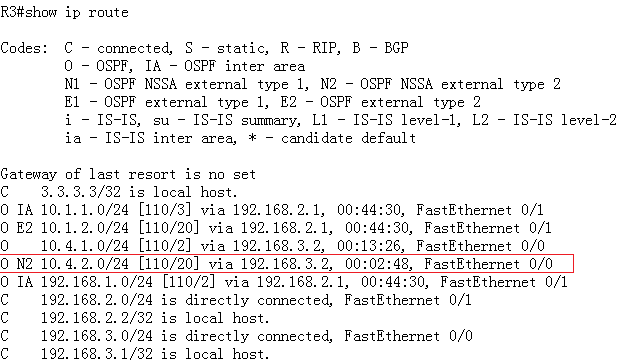Click the 00:02:48 timer in highlighted route
The width and height of the screenshot is (637, 362).
pyautogui.click(x=377, y=264)
